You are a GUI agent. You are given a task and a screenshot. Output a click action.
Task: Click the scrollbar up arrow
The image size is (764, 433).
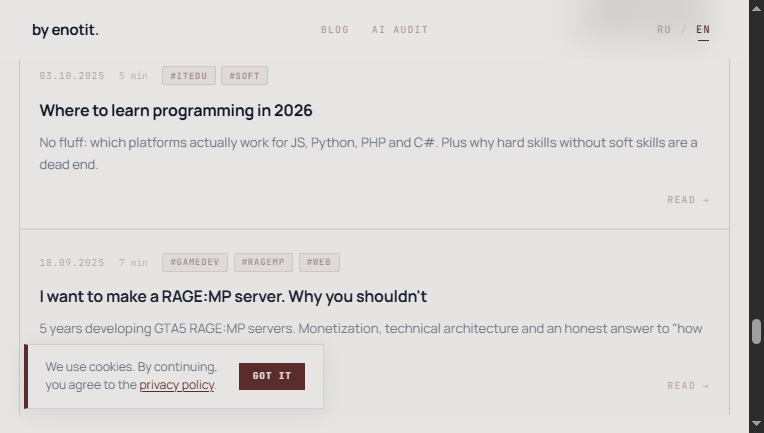coord(757,7)
